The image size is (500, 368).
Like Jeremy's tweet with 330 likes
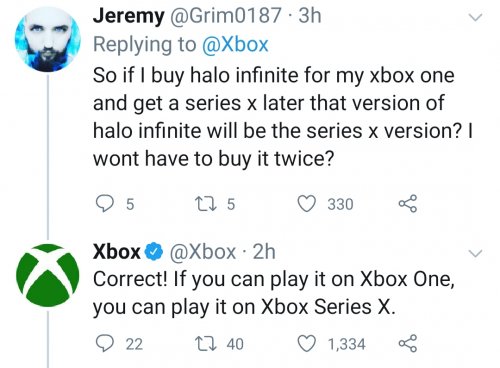click(x=306, y=204)
